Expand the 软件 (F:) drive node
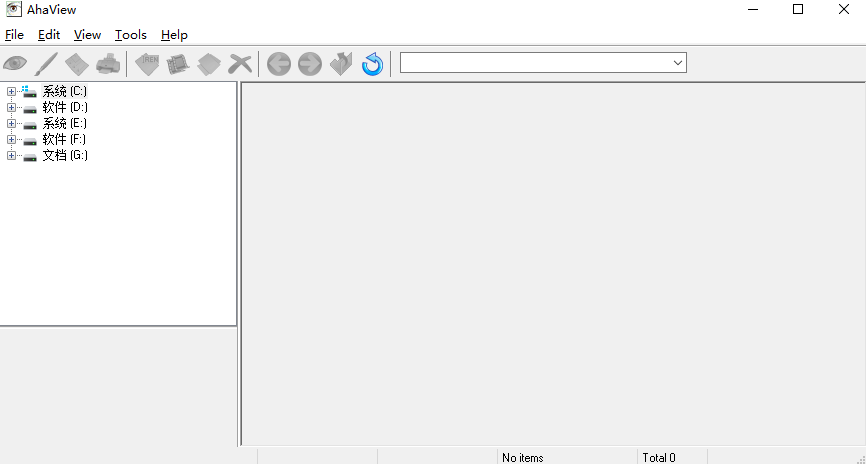Image resolution: width=866 pixels, height=464 pixels. pos(11,140)
